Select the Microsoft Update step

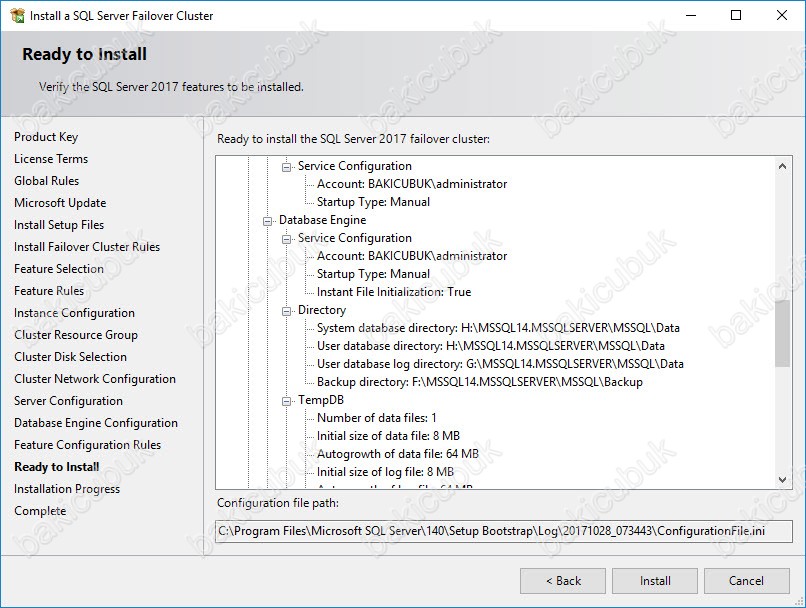60,203
